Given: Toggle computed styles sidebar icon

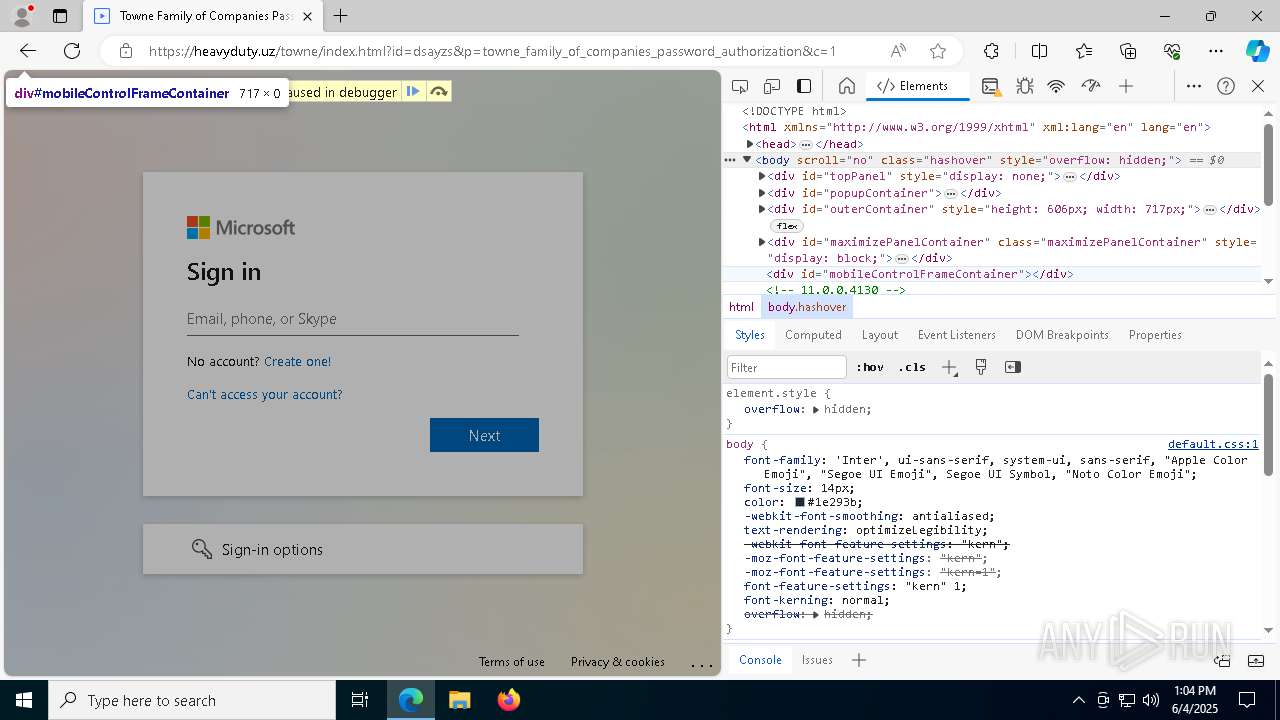Looking at the screenshot, I should tap(1013, 367).
